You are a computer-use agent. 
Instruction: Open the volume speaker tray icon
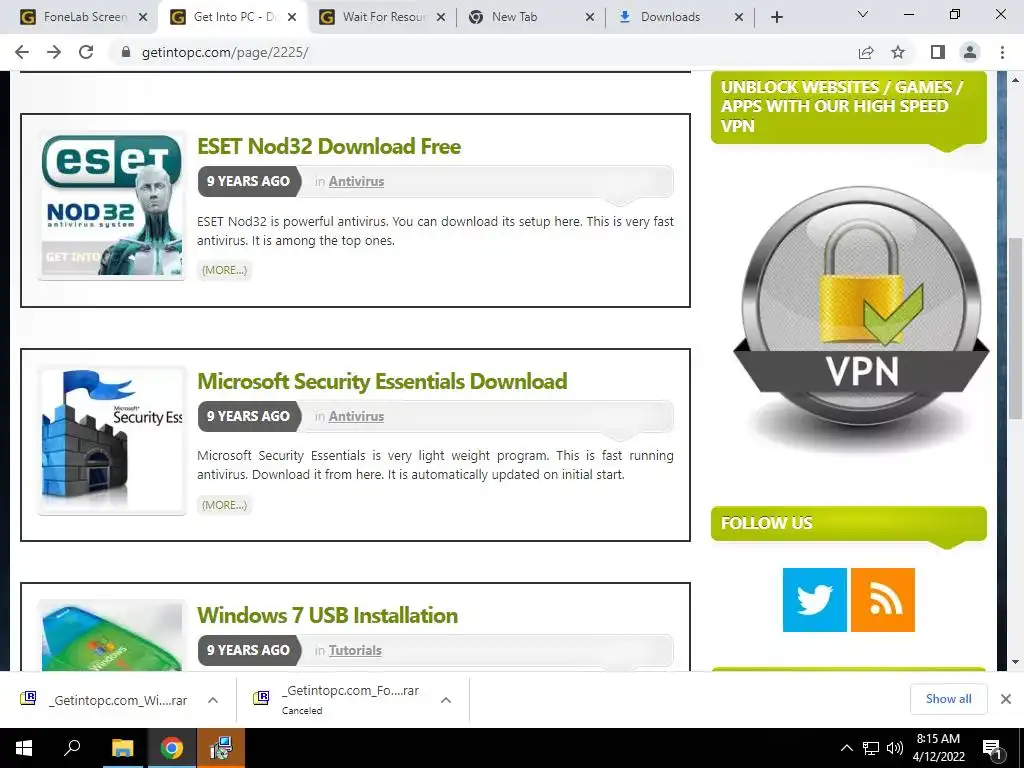895,748
